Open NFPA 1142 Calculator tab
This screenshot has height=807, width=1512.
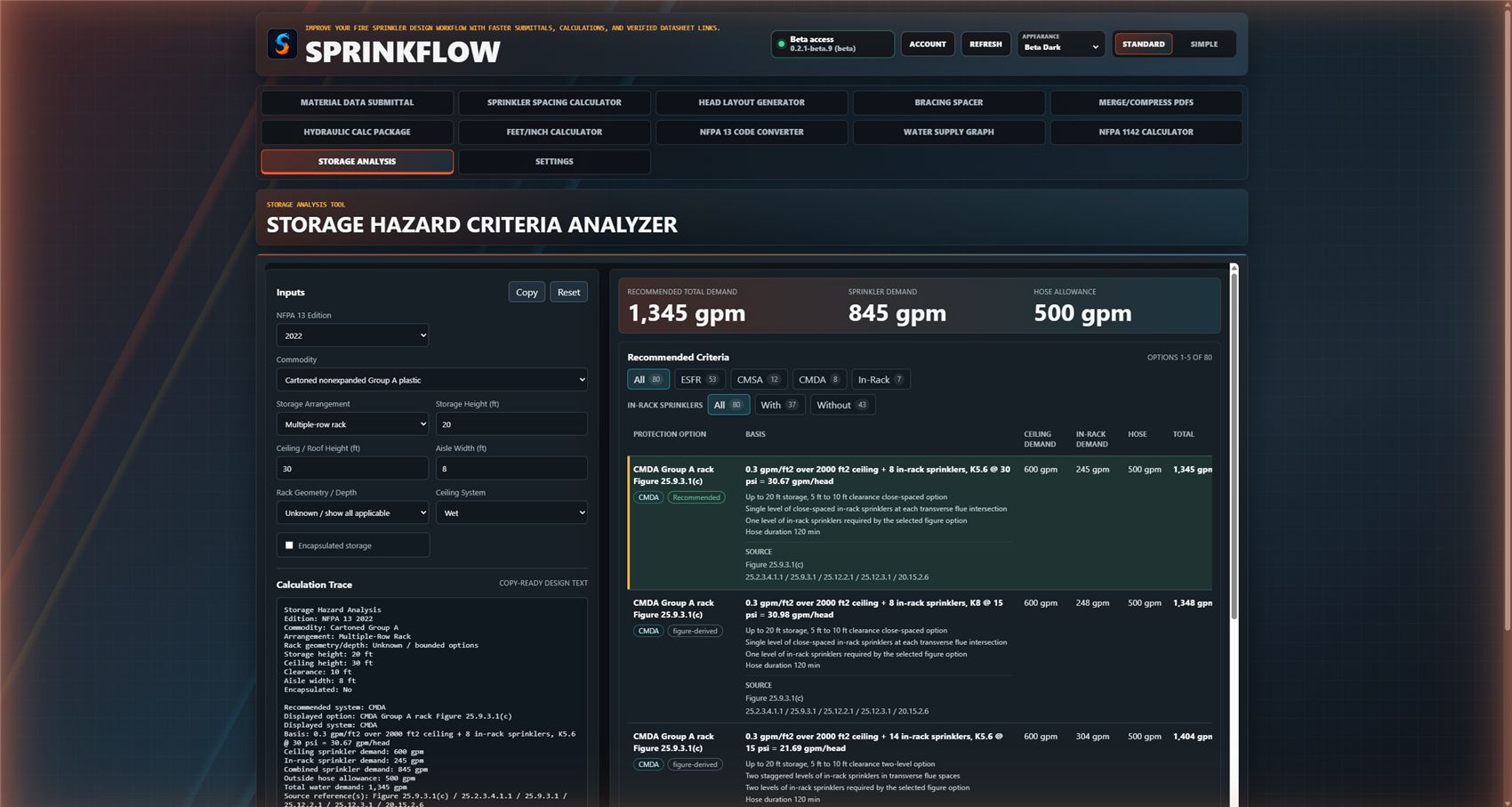pyautogui.click(x=1146, y=132)
